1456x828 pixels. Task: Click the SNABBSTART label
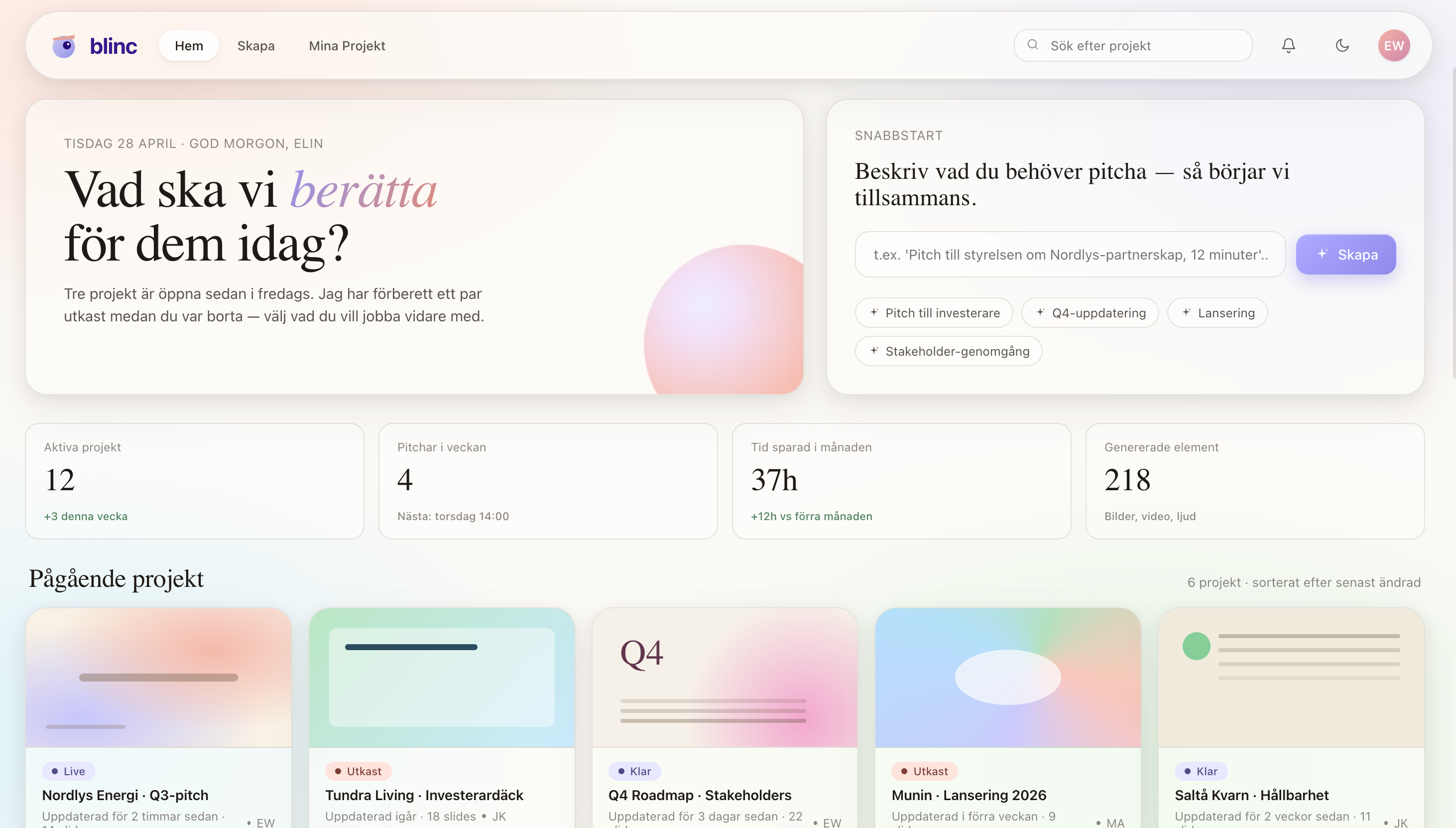(x=898, y=136)
